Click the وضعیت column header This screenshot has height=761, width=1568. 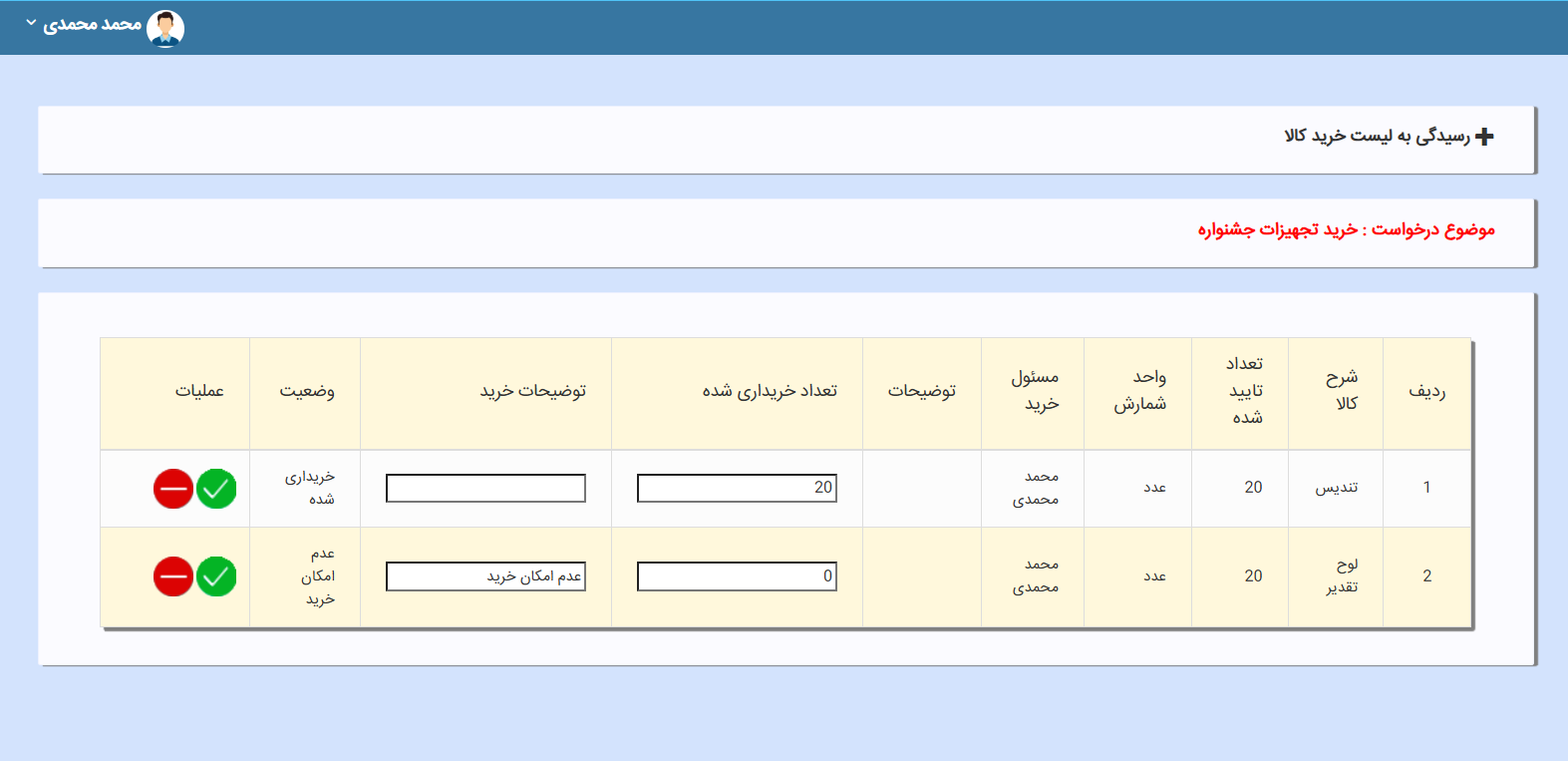(x=307, y=391)
